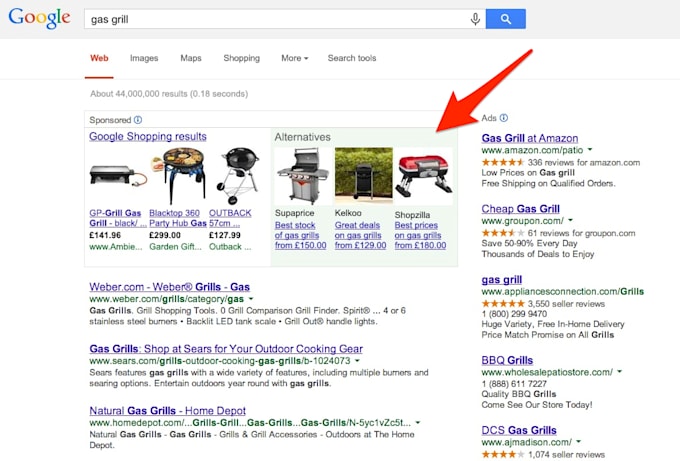Expand dropdown arrow next to weber.com URL

pyautogui.click(x=251, y=299)
